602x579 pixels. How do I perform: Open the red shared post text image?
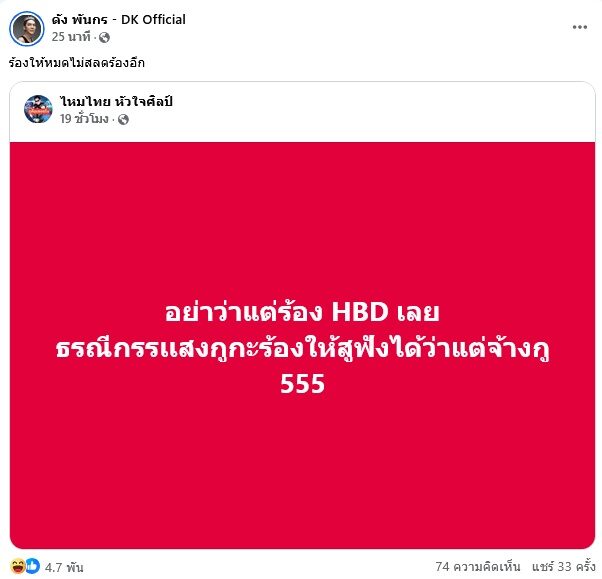pos(303,345)
